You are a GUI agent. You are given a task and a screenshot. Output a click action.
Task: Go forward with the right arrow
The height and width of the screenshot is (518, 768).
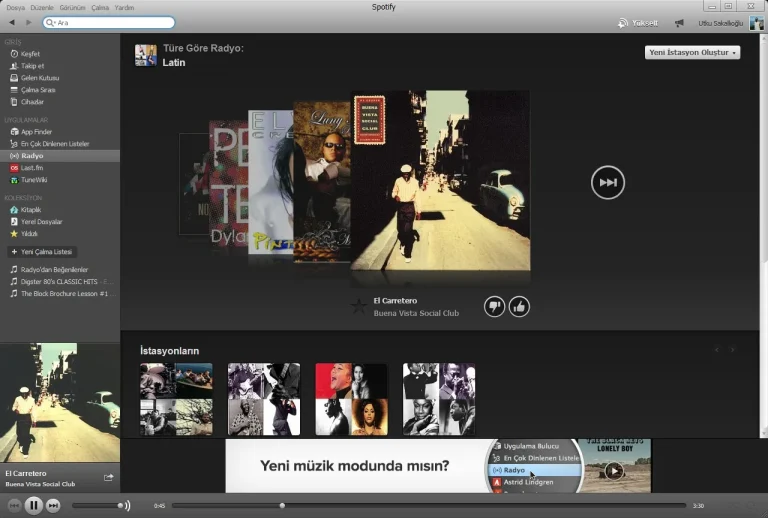28,23
